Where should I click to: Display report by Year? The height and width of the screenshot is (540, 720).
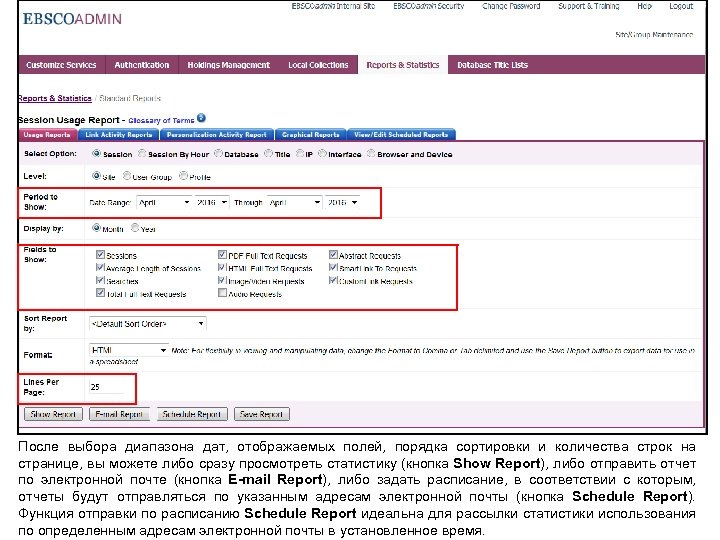pos(135,228)
